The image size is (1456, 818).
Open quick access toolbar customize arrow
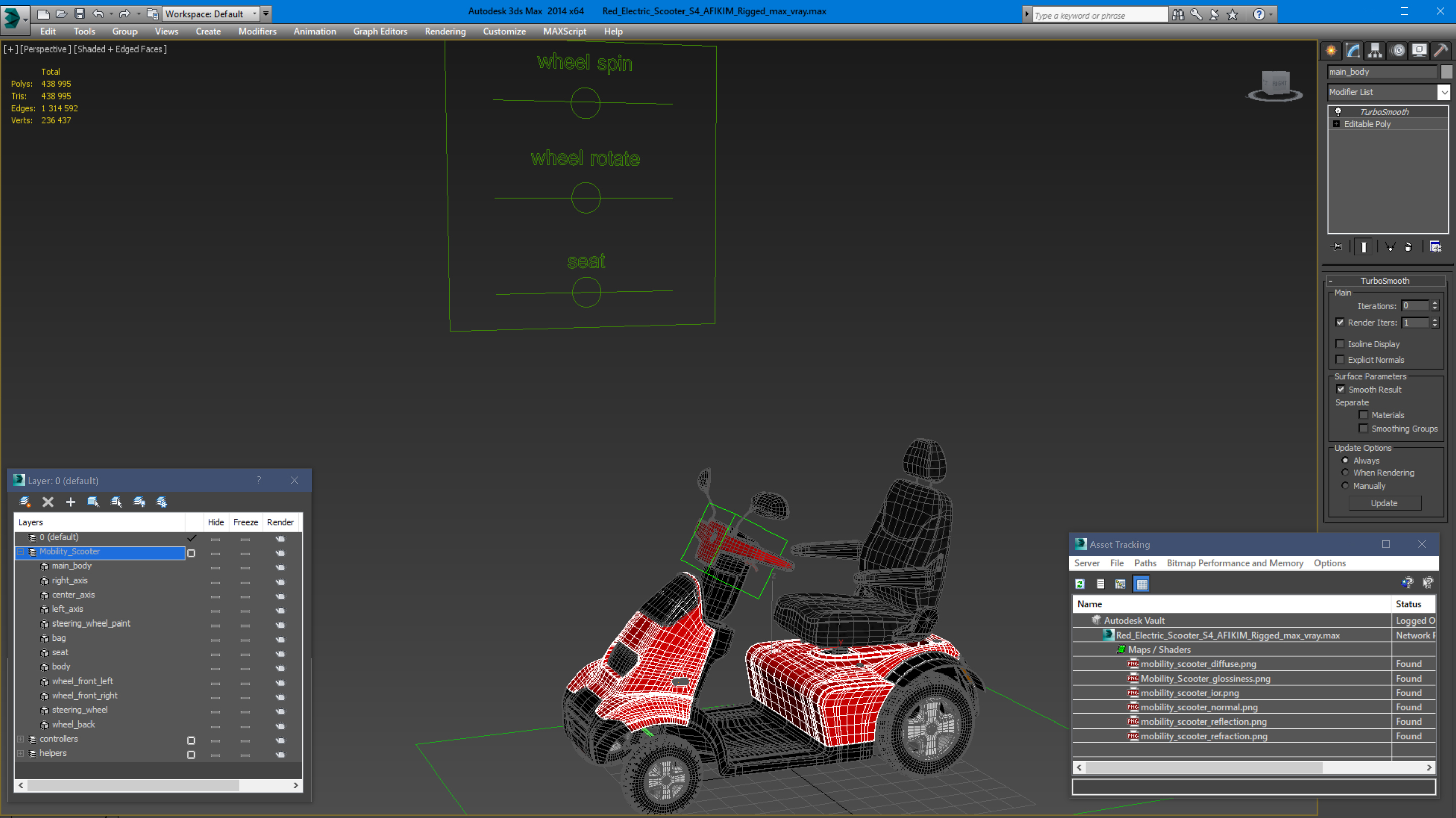(266, 14)
